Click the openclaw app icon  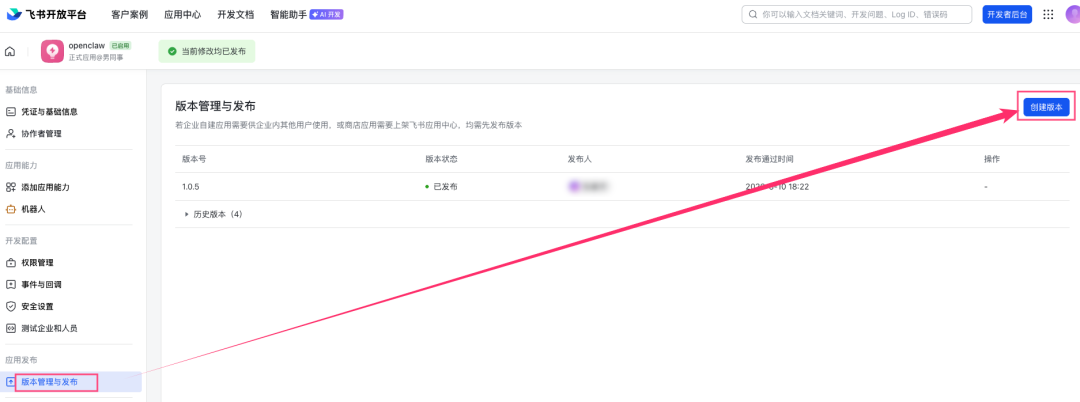(x=52, y=51)
